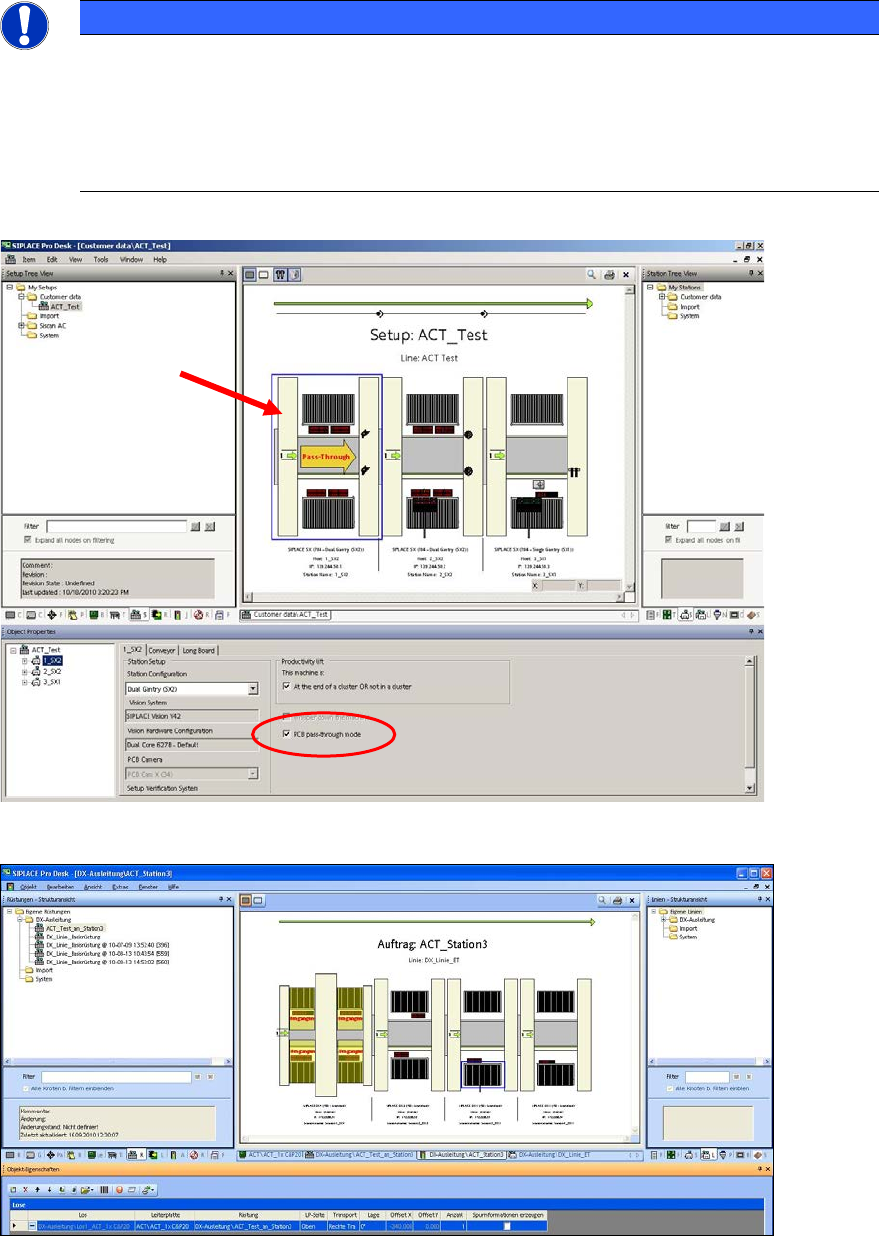Select the Import folder under My Setups
Image resolution: width=879 pixels, height=1236 pixels.
point(48,316)
